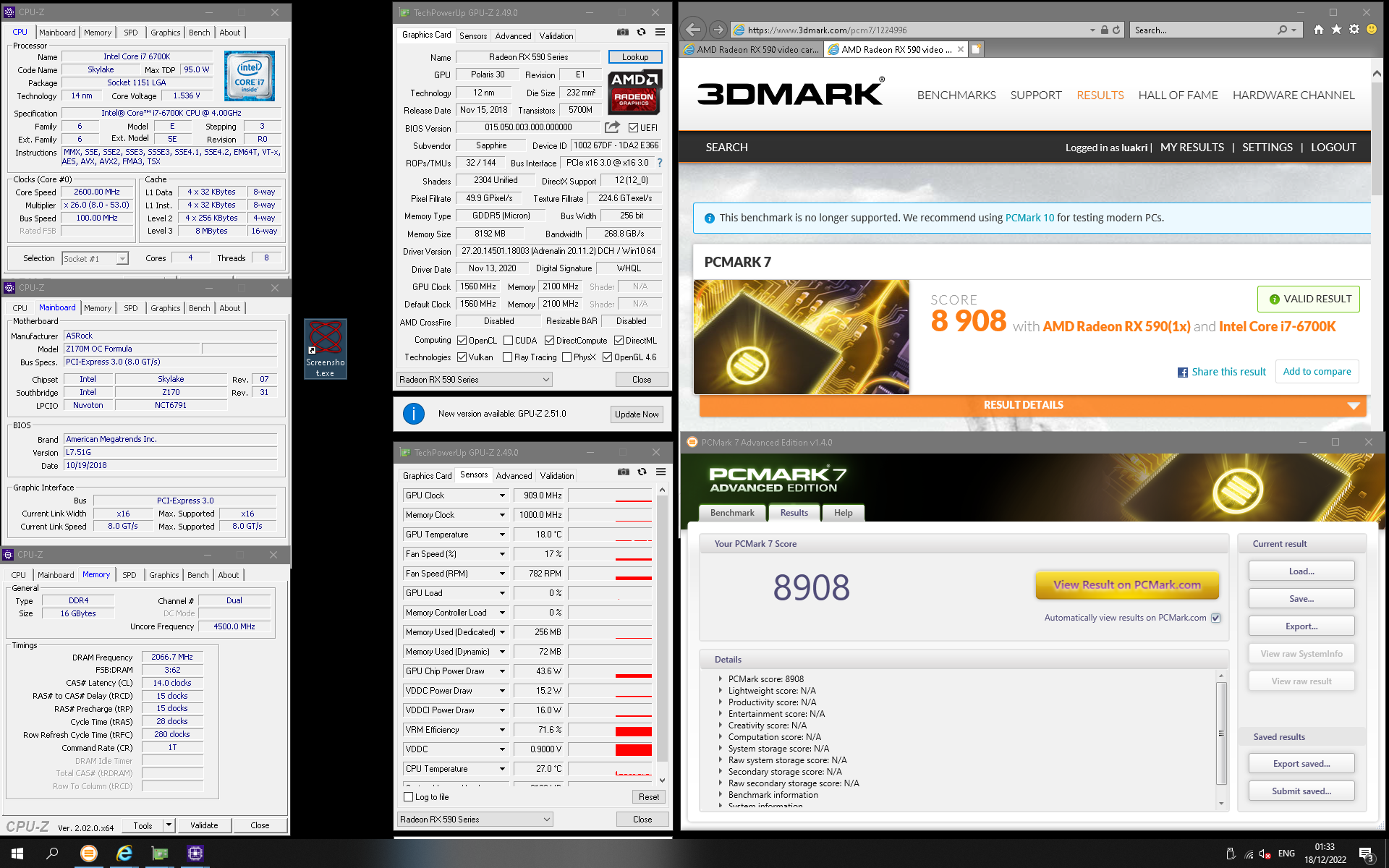This screenshot has height=868, width=1389.
Task: Enable the Log to file checkbox
Action: pyautogui.click(x=408, y=797)
